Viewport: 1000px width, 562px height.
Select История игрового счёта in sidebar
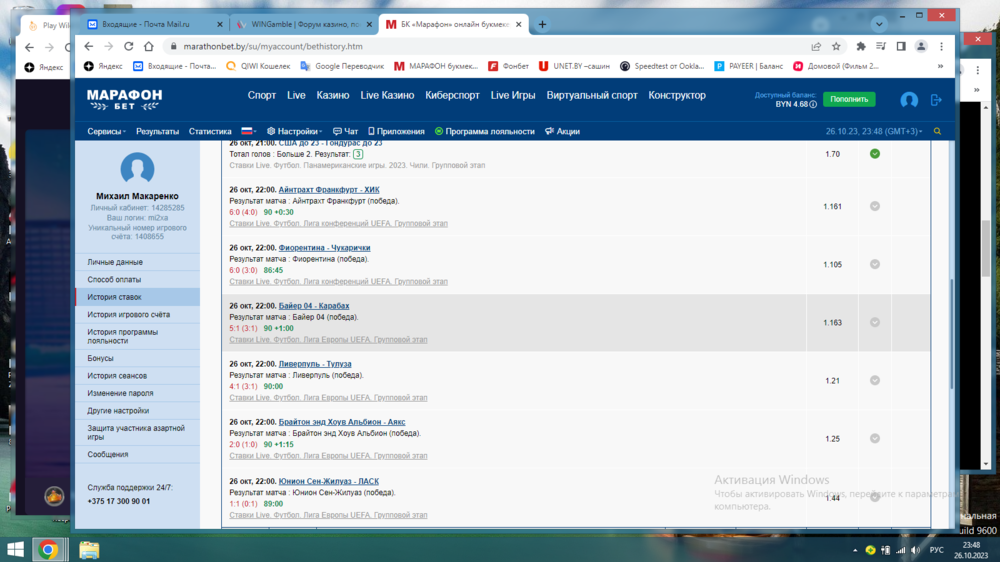pyautogui.click(x=128, y=315)
